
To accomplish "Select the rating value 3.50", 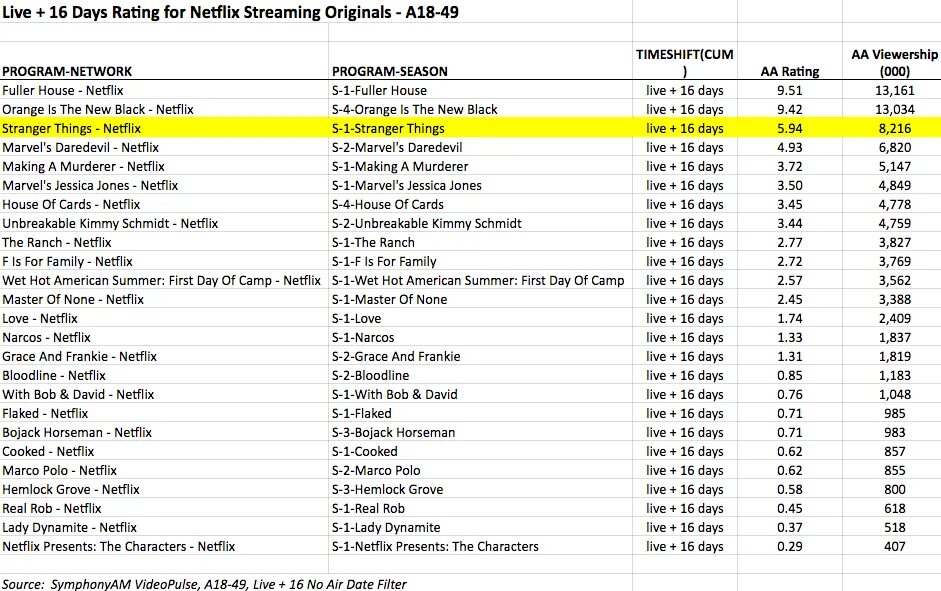I will (790, 185).
